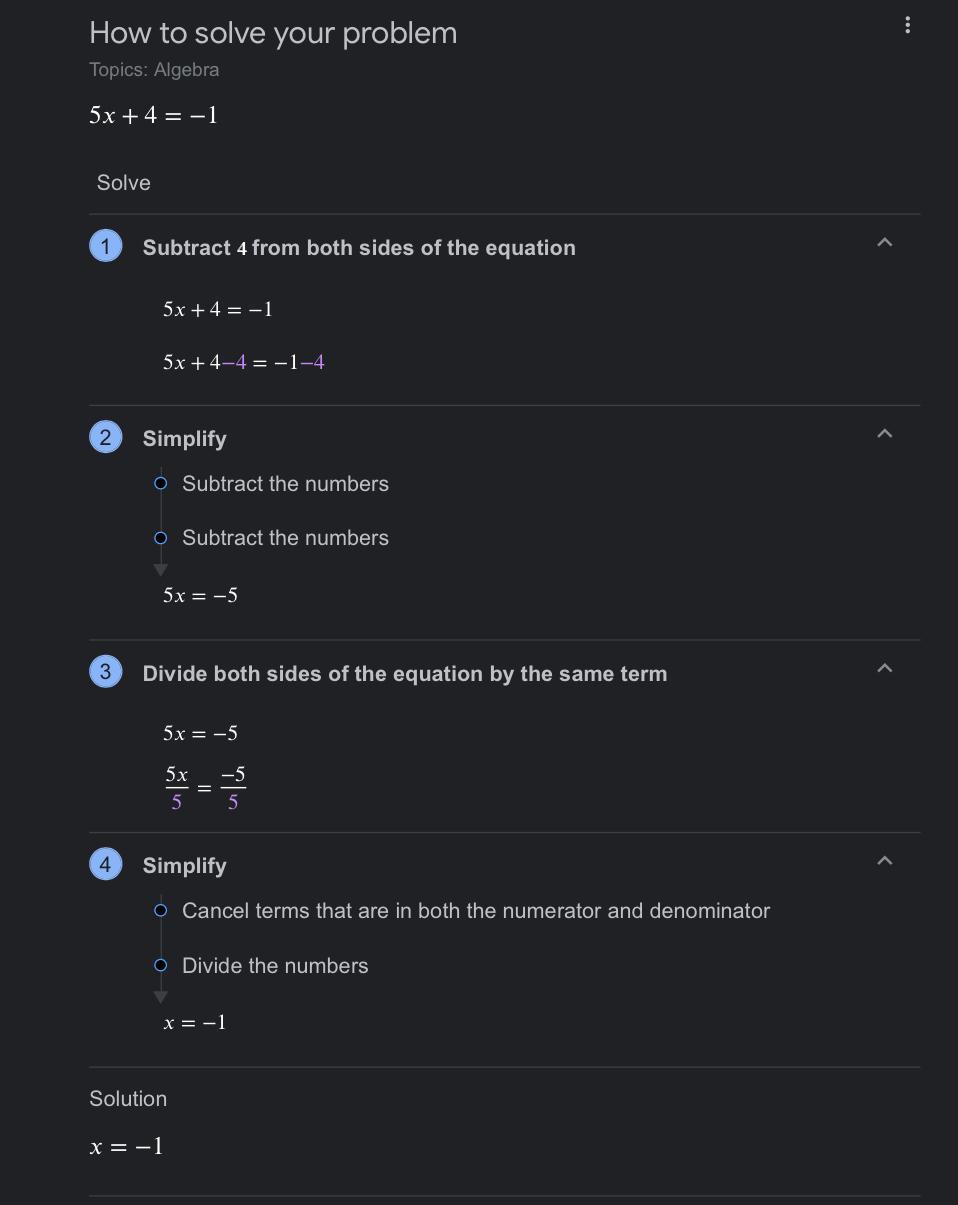Click the Solution section label
The height and width of the screenshot is (1205, 958).
[x=128, y=1098]
